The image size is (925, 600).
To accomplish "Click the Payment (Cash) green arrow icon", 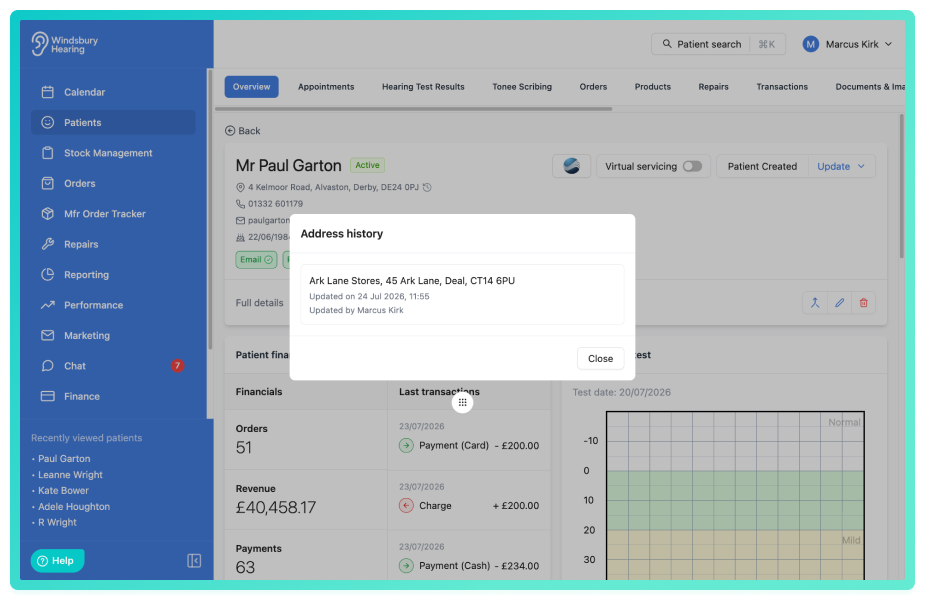I will point(406,566).
